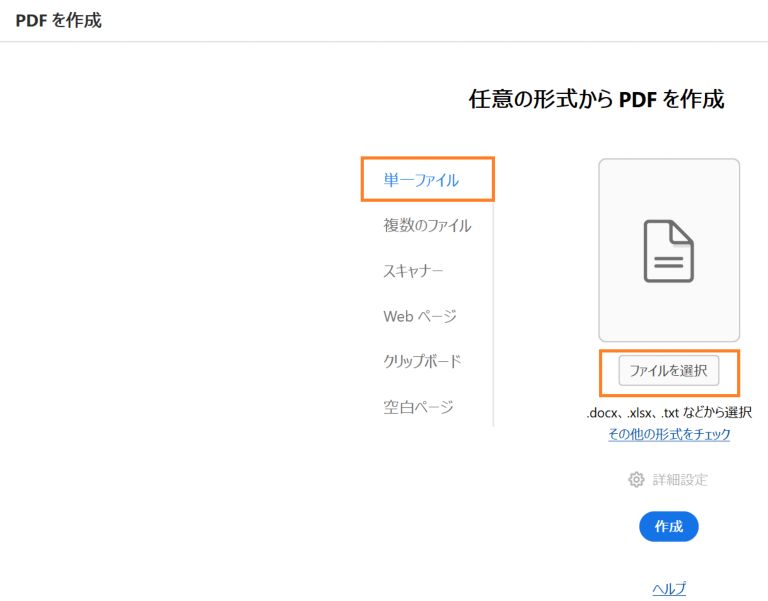The image size is (768, 601).
Task: Click the gear icon beside 詳細設定
Action: [636, 480]
